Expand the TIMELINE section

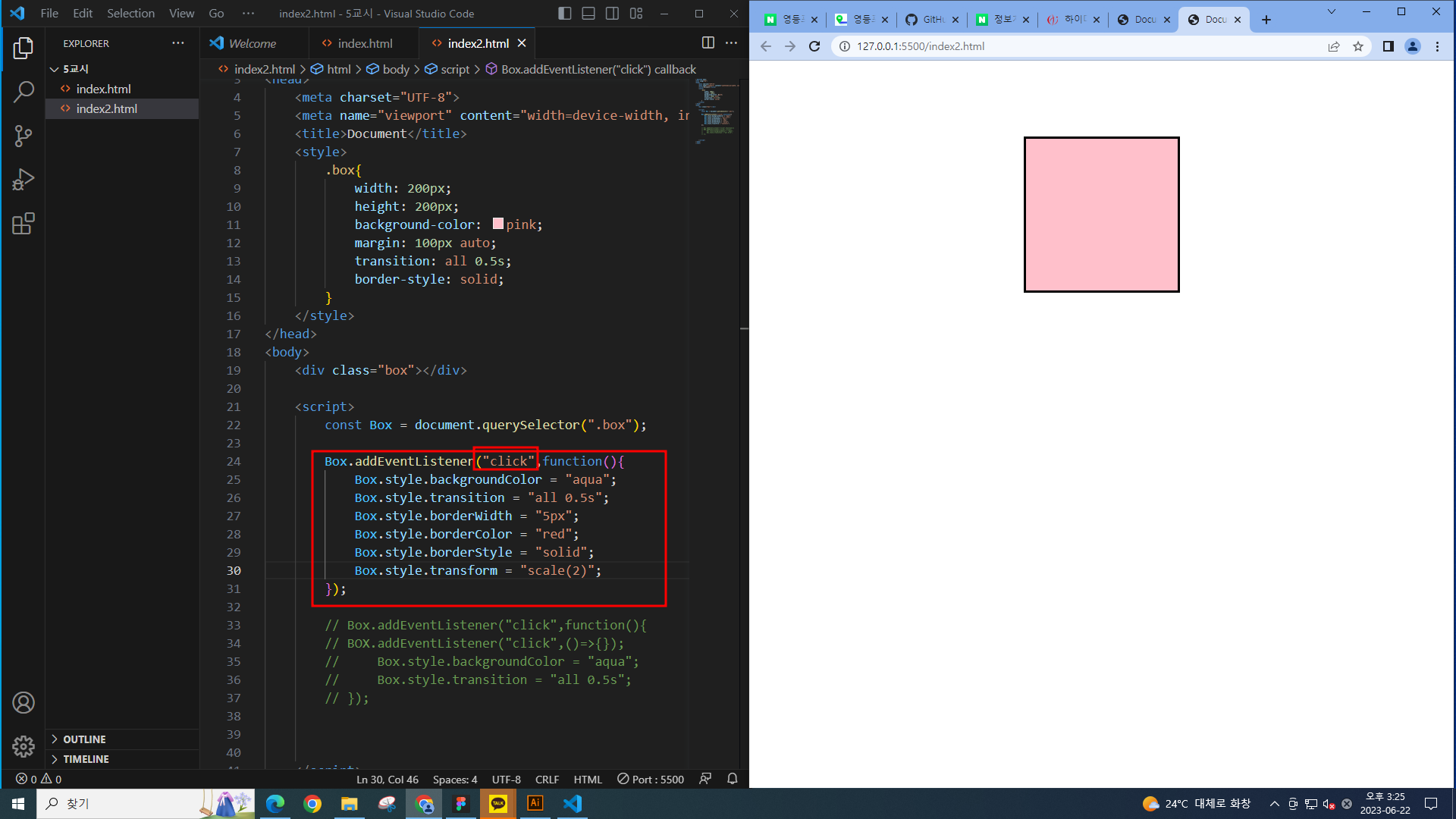tap(86, 759)
